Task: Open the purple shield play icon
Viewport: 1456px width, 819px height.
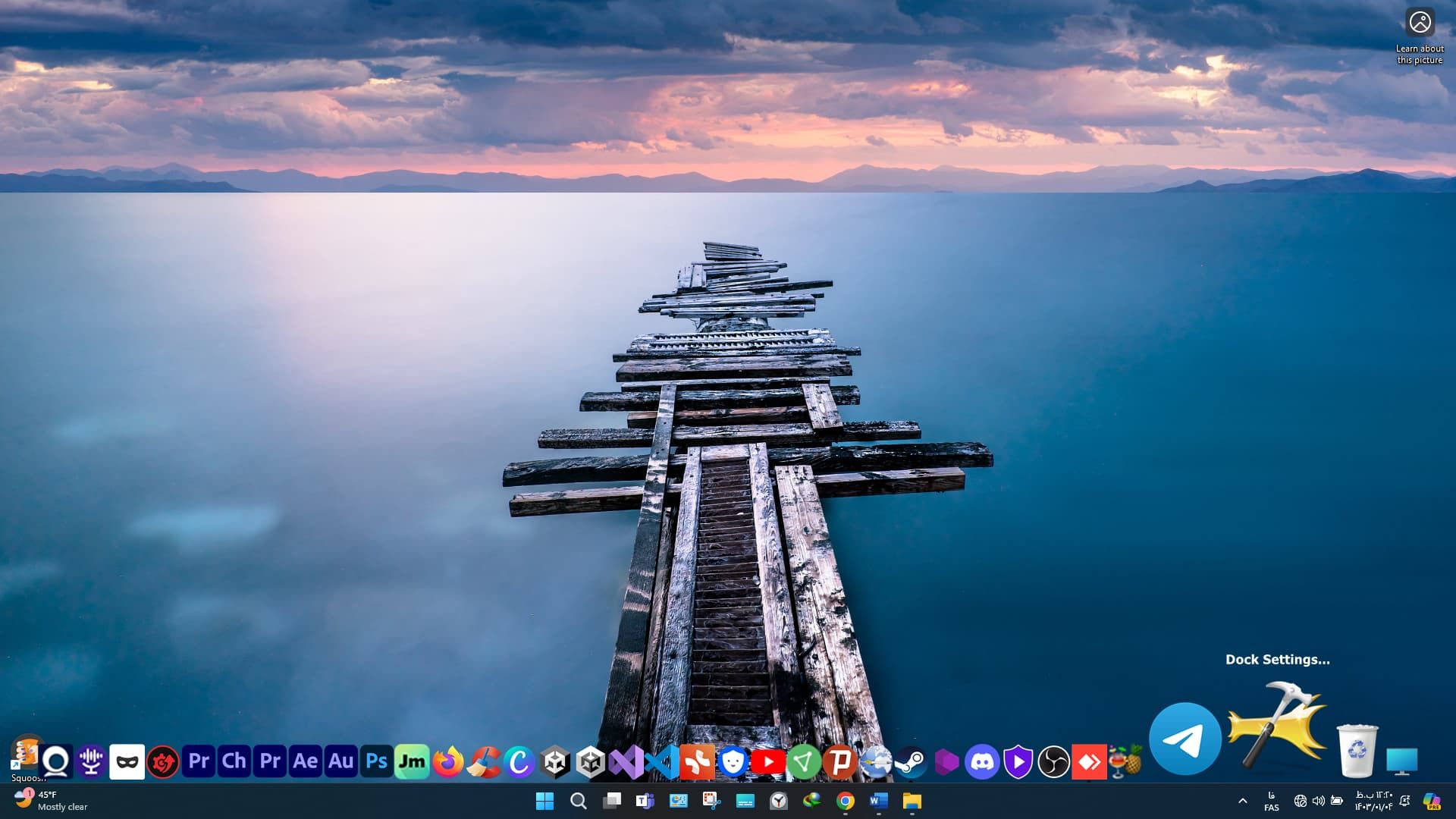Action: (x=1018, y=761)
